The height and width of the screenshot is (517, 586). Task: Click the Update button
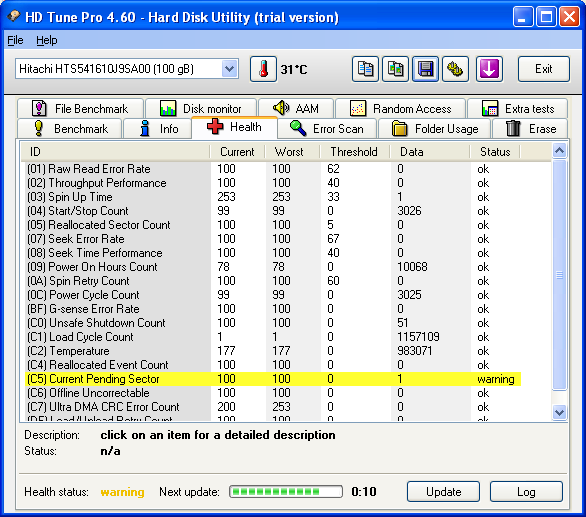click(x=443, y=492)
